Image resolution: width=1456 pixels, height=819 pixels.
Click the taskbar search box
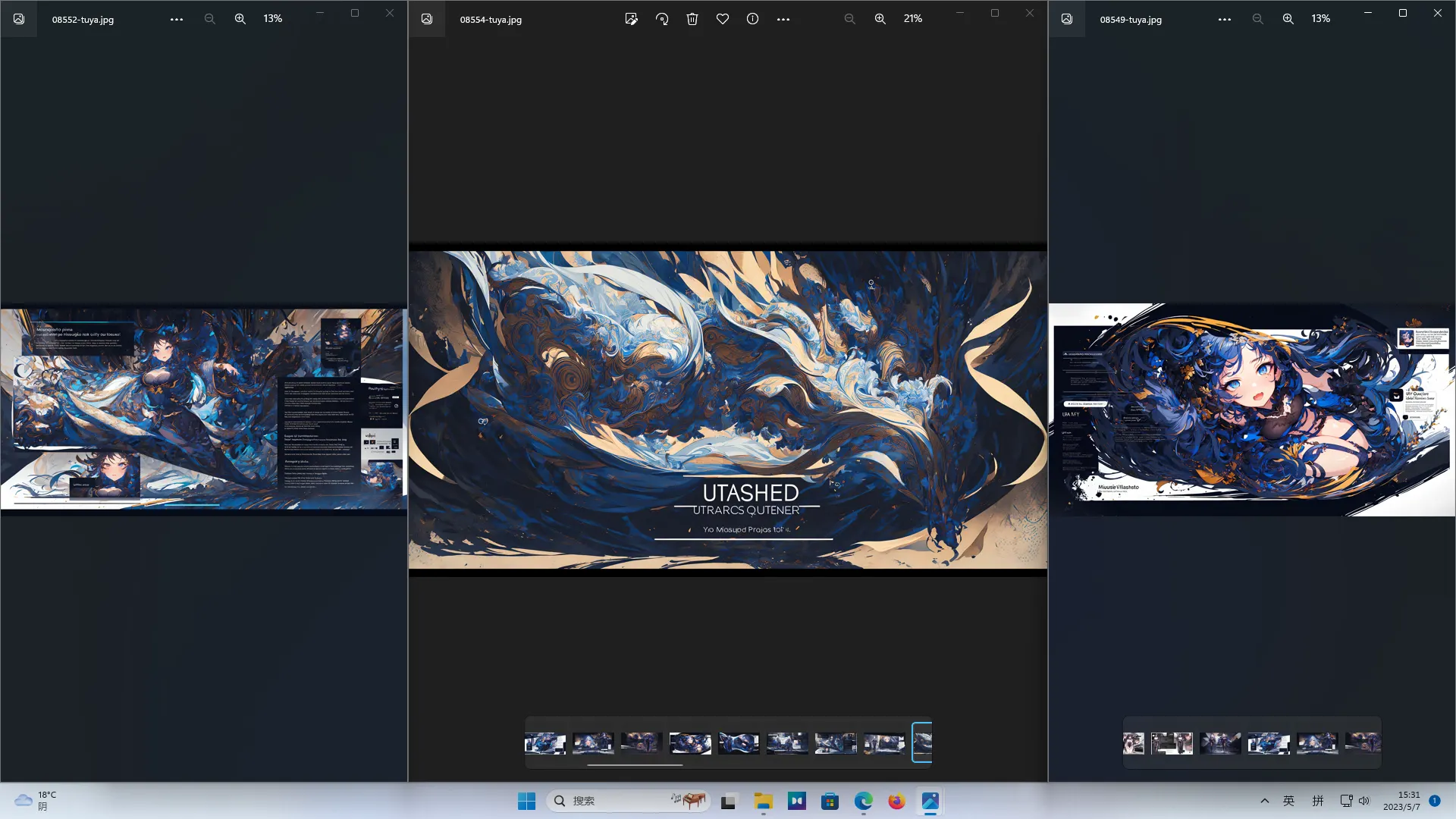(x=628, y=801)
